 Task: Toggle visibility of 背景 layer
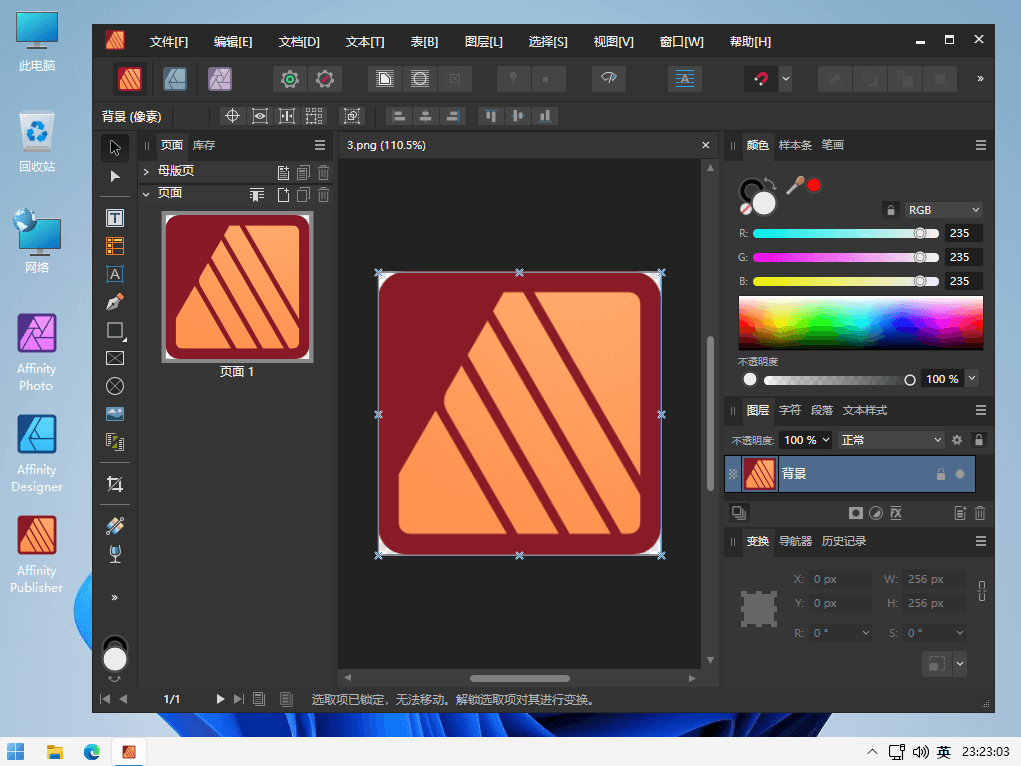tap(960, 474)
